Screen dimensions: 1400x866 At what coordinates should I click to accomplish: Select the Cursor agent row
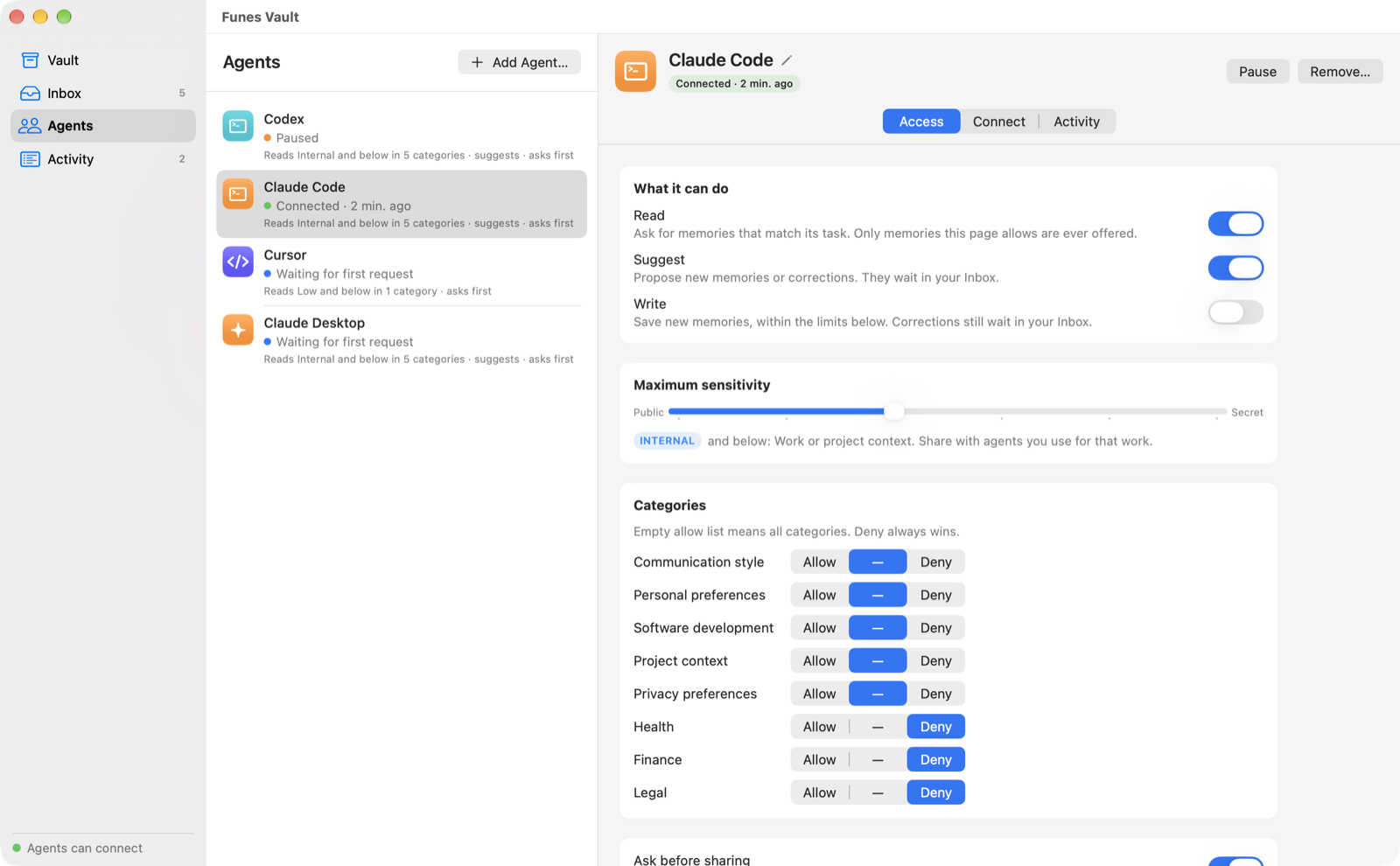tap(402, 272)
